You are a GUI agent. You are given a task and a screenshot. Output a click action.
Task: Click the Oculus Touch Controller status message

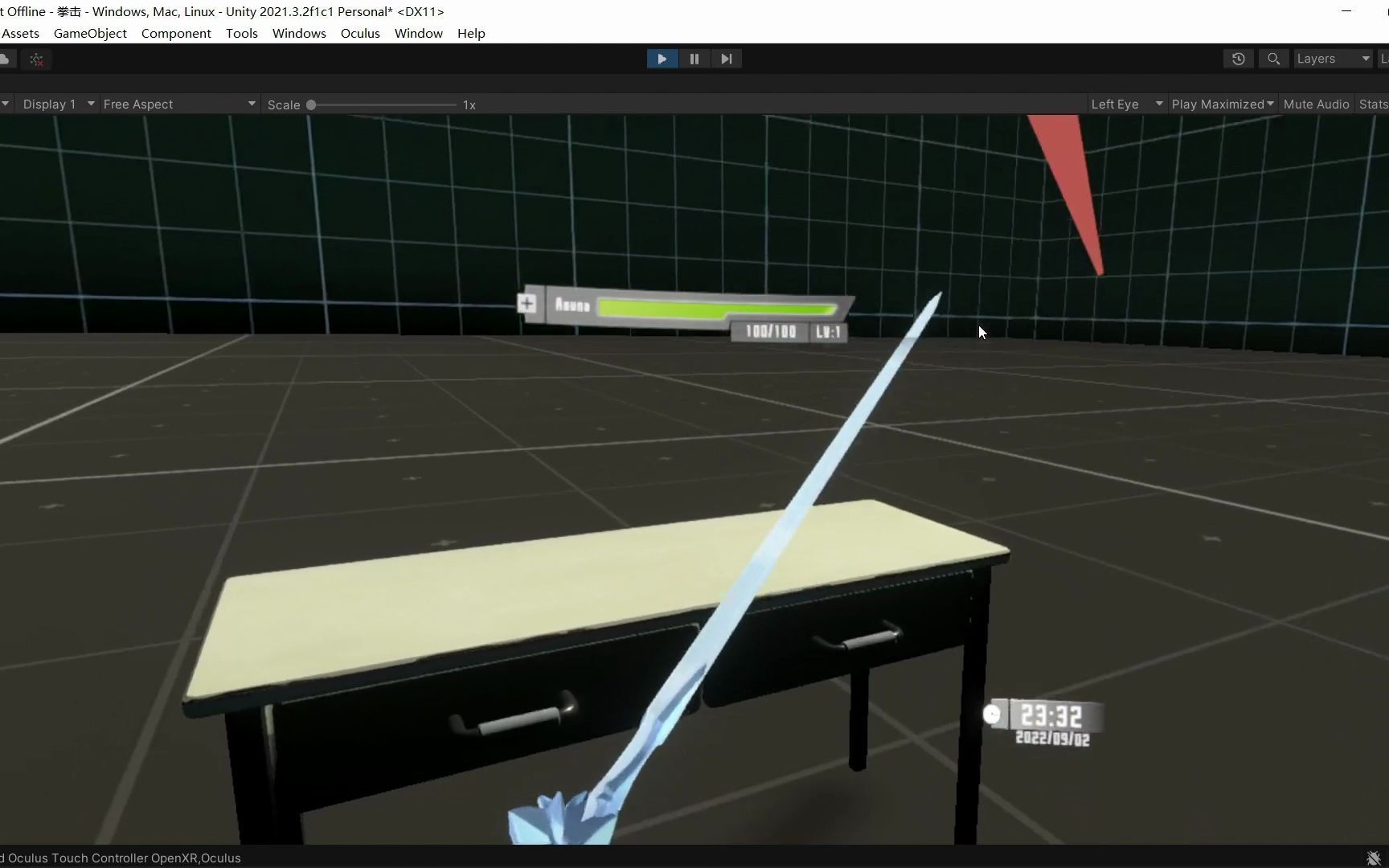coord(121,858)
